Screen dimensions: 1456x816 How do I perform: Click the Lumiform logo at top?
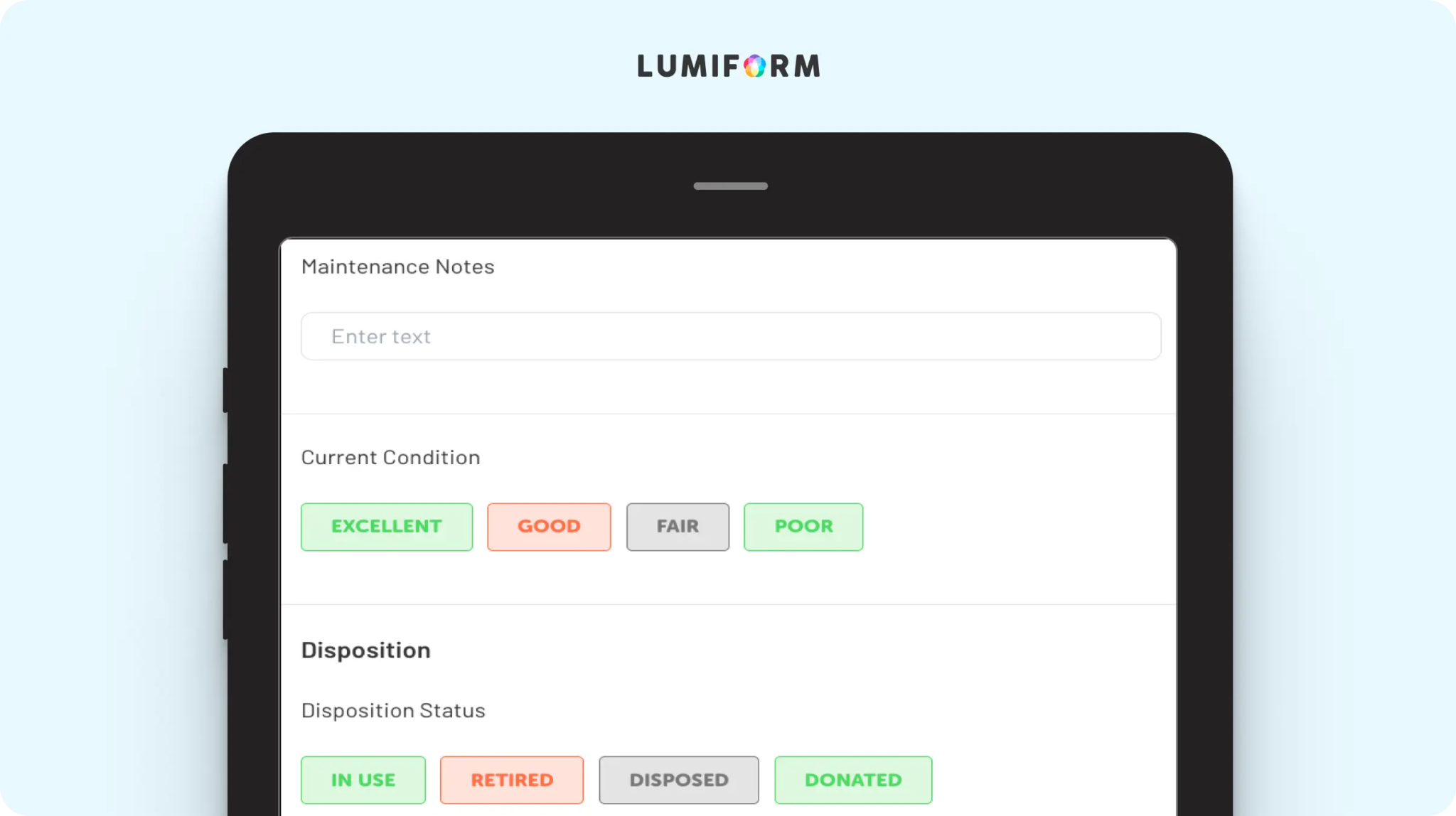[729, 65]
